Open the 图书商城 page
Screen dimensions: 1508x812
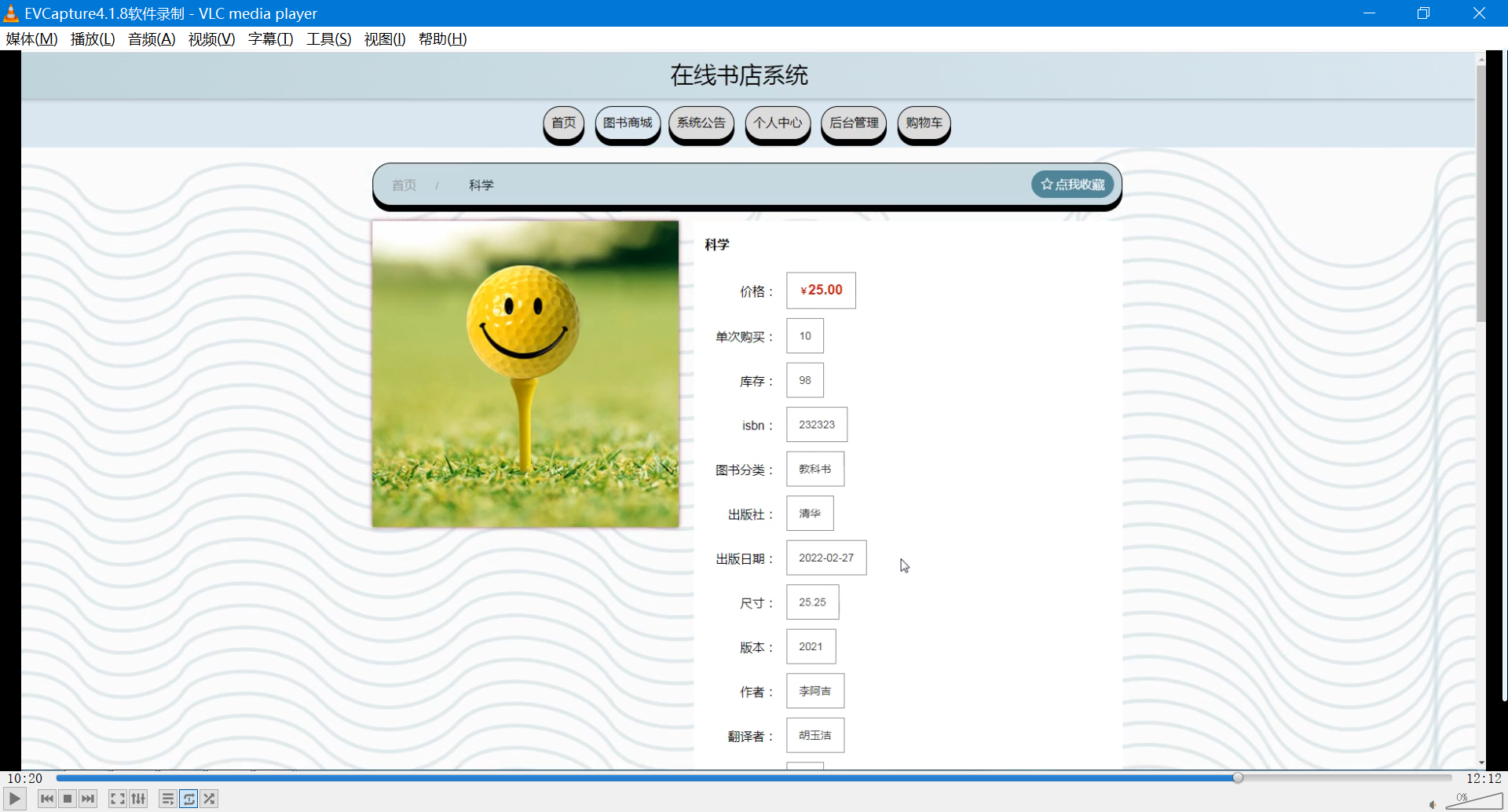[628, 123]
